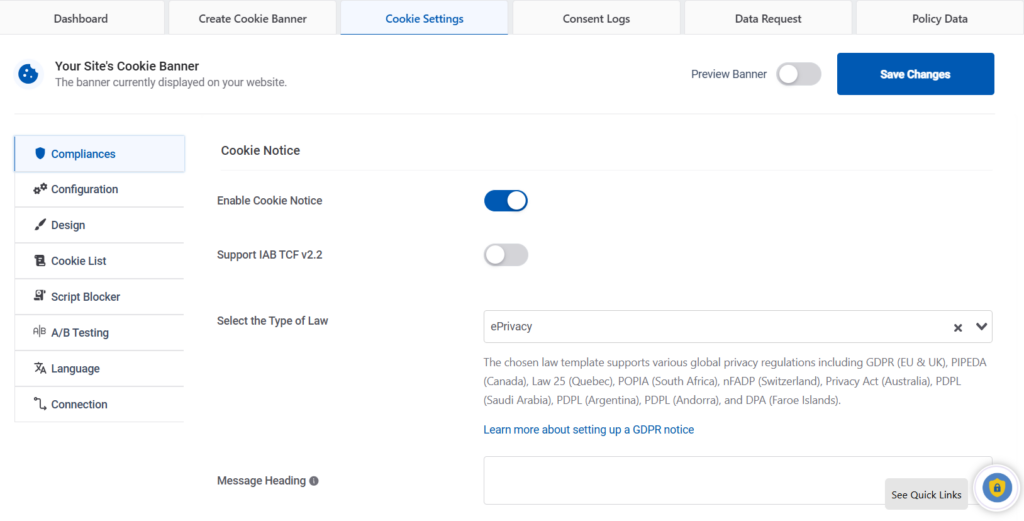1024x521 pixels.
Task: Open the ePrivacy law type combo box
Action: [738, 327]
